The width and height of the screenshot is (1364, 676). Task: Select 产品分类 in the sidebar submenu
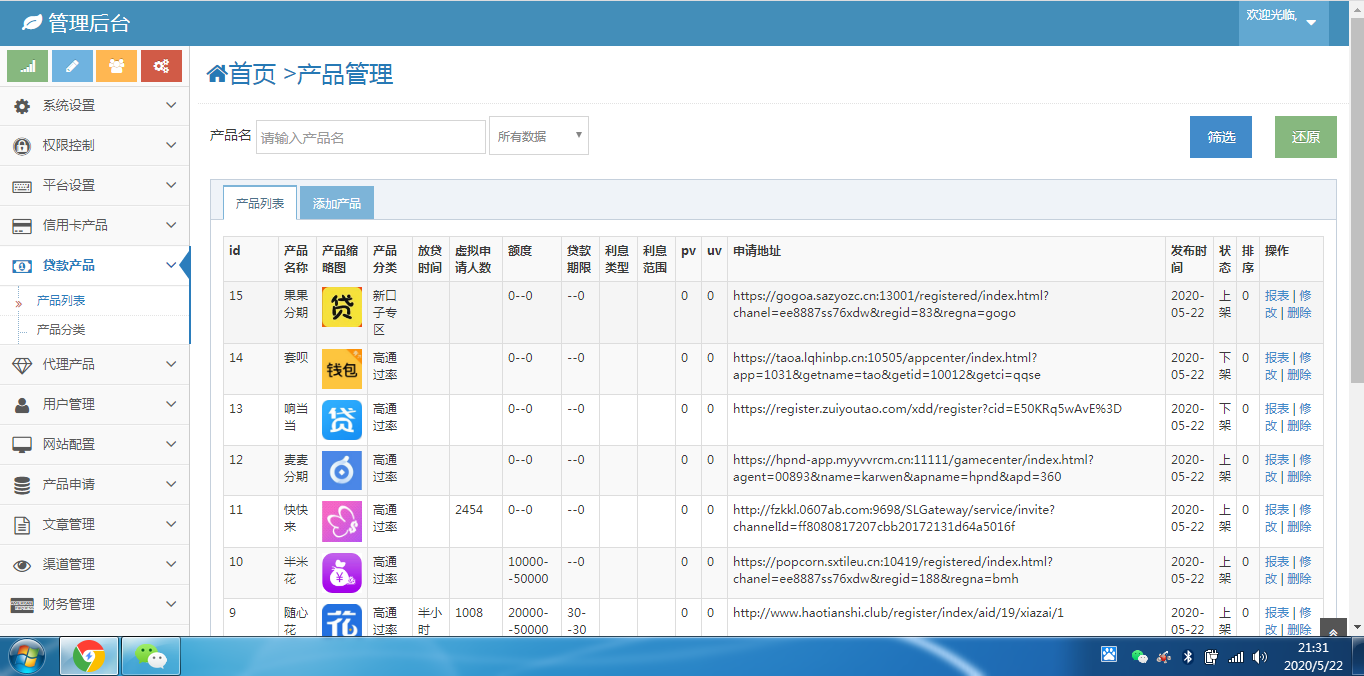pos(61,329)
